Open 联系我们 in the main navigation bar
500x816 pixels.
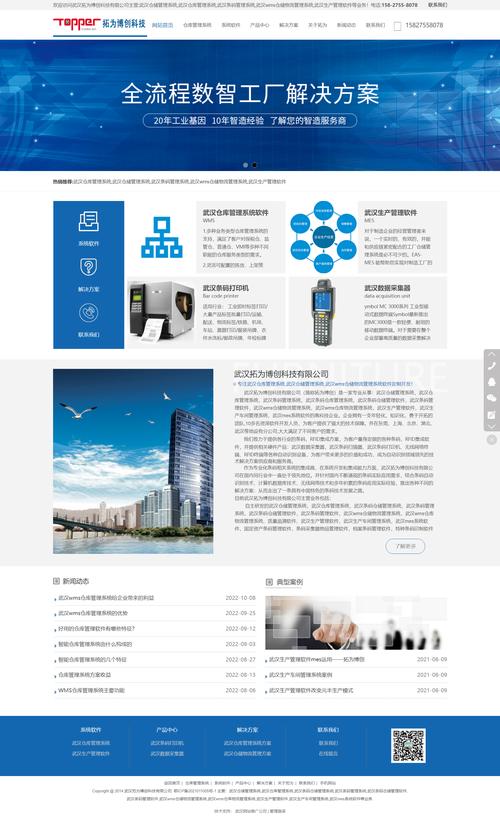(375, 25)
